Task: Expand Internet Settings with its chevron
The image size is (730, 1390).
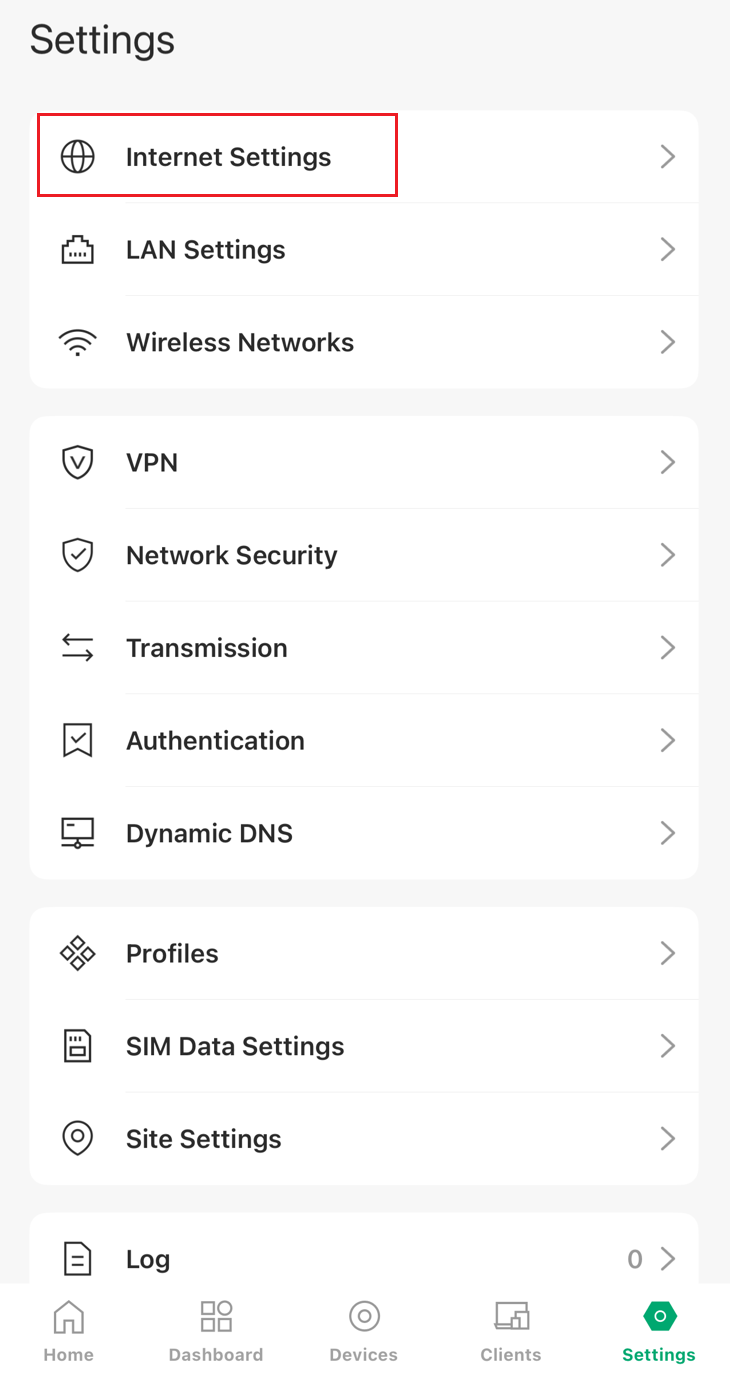Action: [x=667, y=157]
